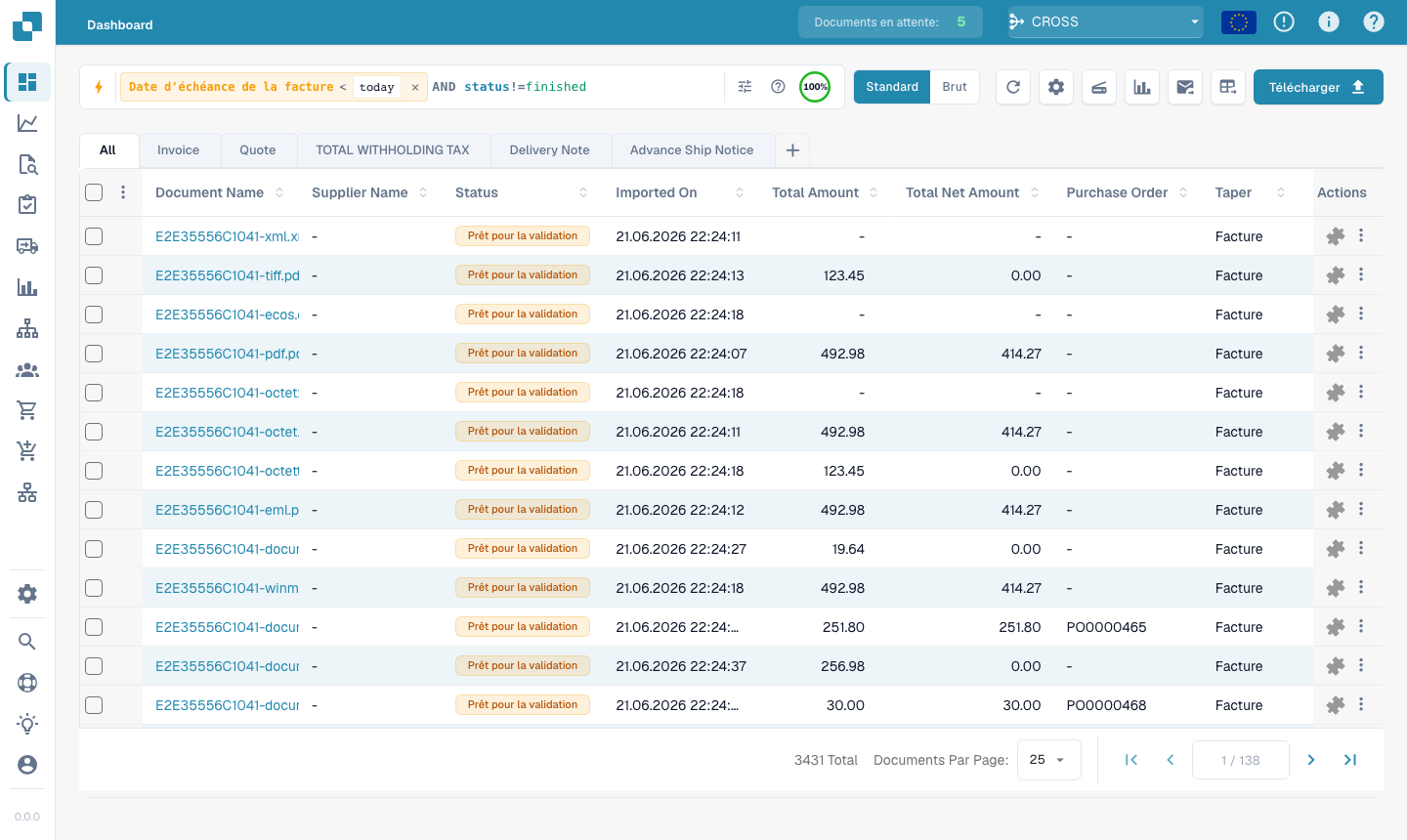Screen dimensions: 1407x840
Task: Sort by the Document Name column arrows
Action: tap(279, 192)
